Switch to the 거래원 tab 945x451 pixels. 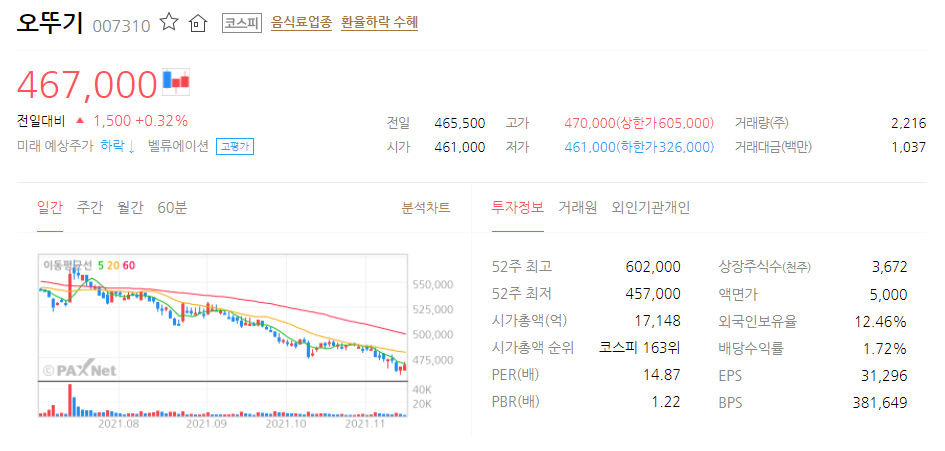click(x=577, y=208)
